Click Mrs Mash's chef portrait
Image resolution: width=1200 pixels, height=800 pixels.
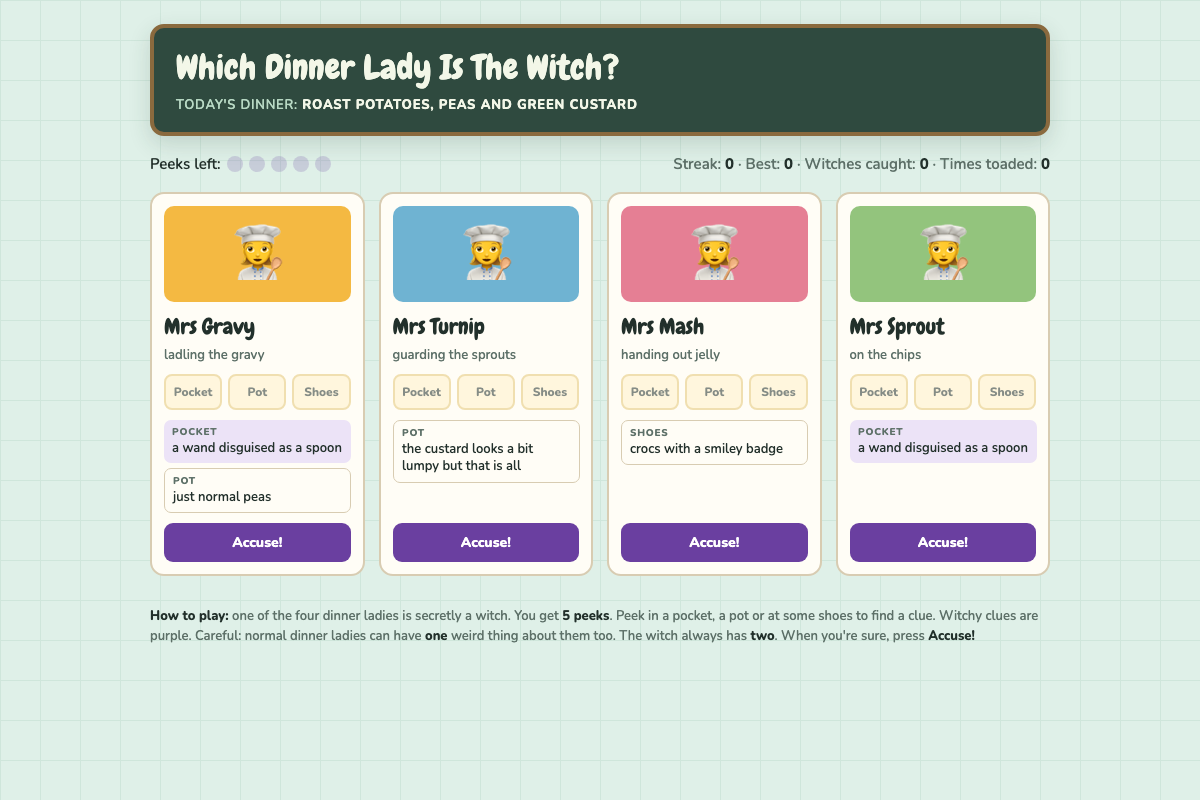coord(714,254)
